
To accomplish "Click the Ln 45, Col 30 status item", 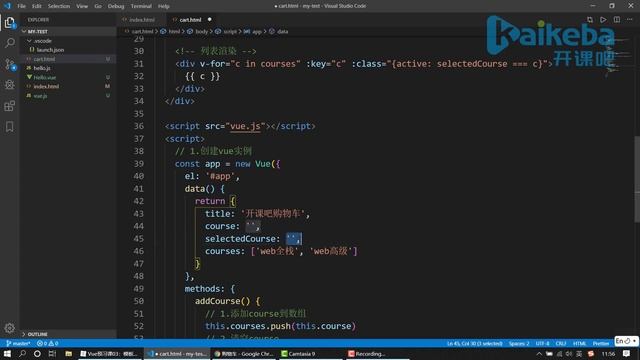I will click(x=474, y=344).
